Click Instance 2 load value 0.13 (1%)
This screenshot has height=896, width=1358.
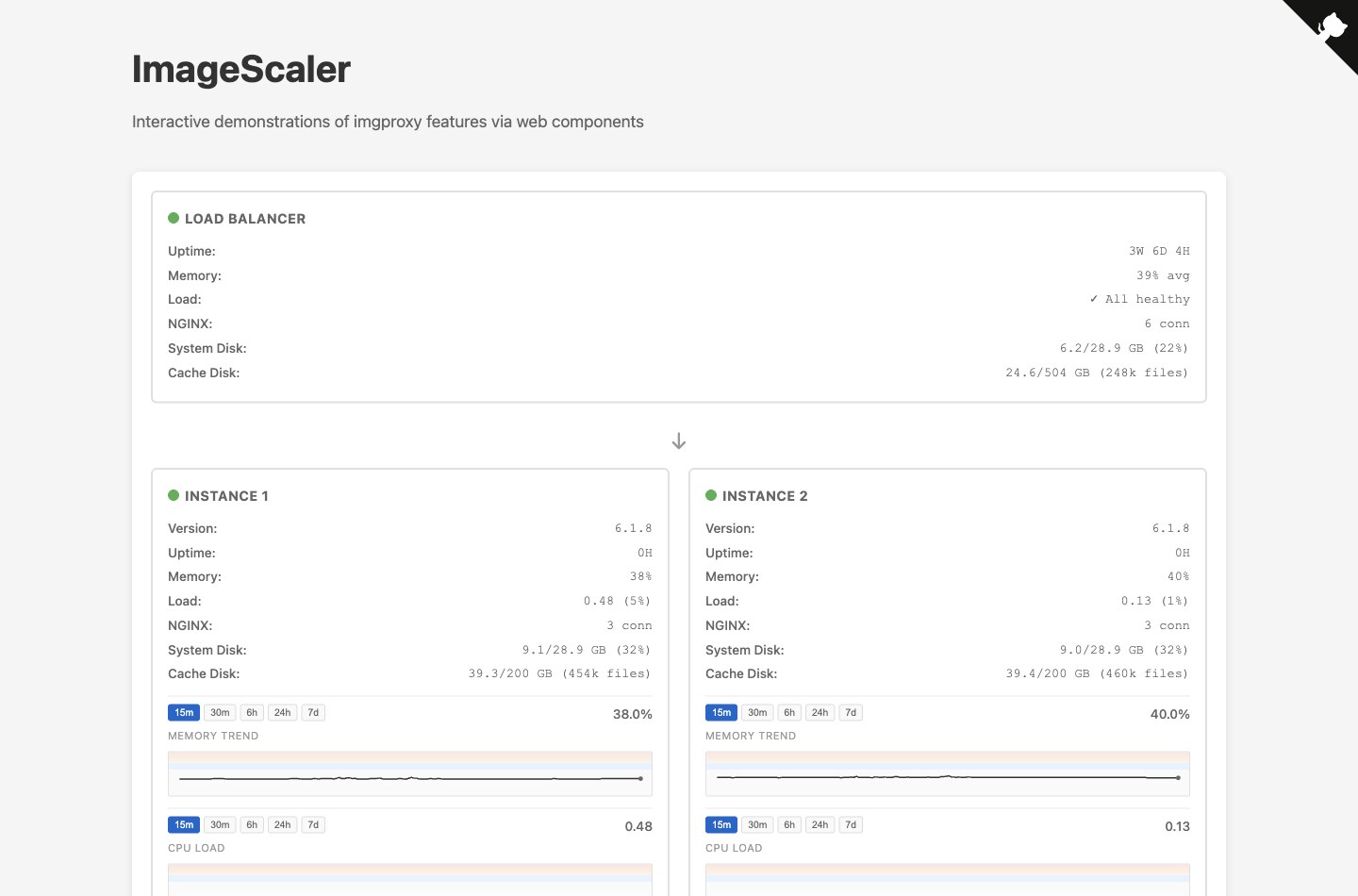coord(1155,601)
